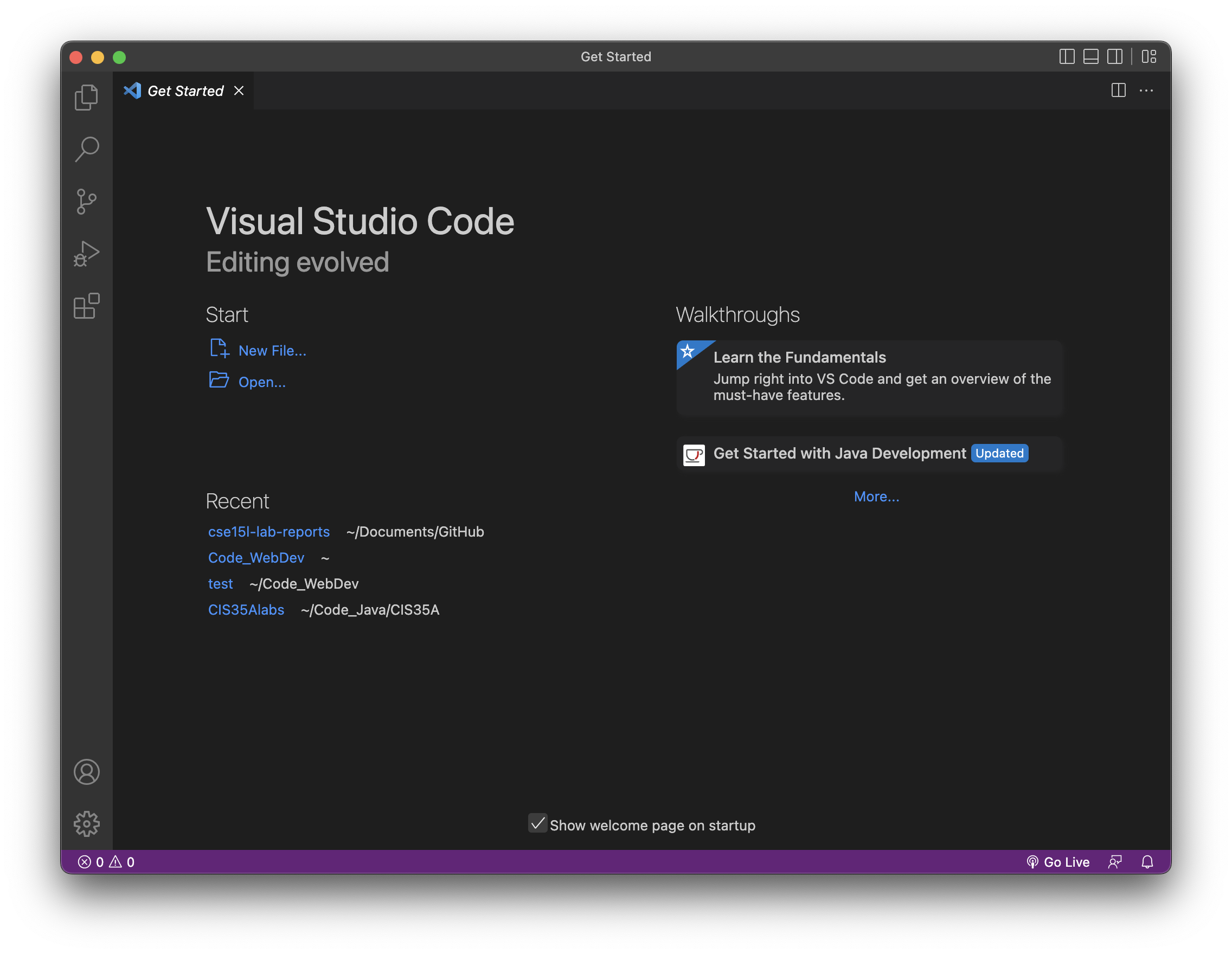
Task: Start the Go Live server
Action: click(x=1058, y=861)
